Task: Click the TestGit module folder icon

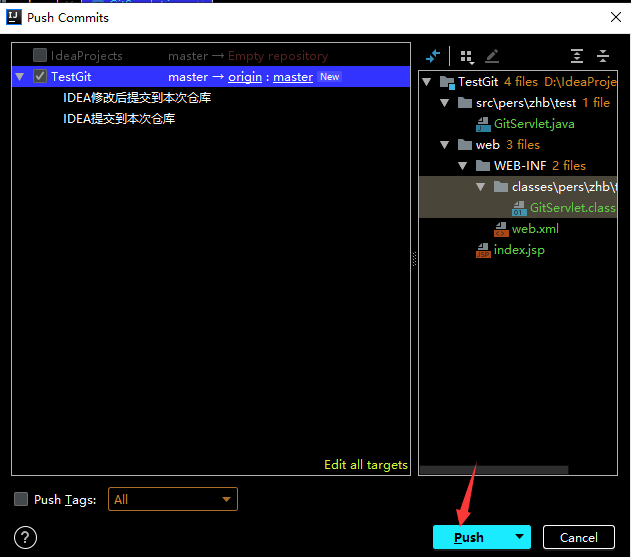Action: pos(447,82)
